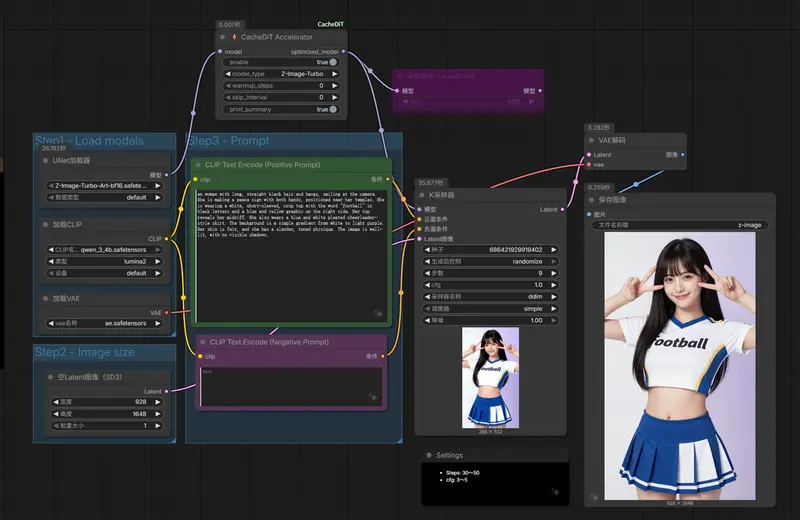Select the Step2 - Image size group title
The width and height of the screenshot is (800, 520).
pos(85,352)
